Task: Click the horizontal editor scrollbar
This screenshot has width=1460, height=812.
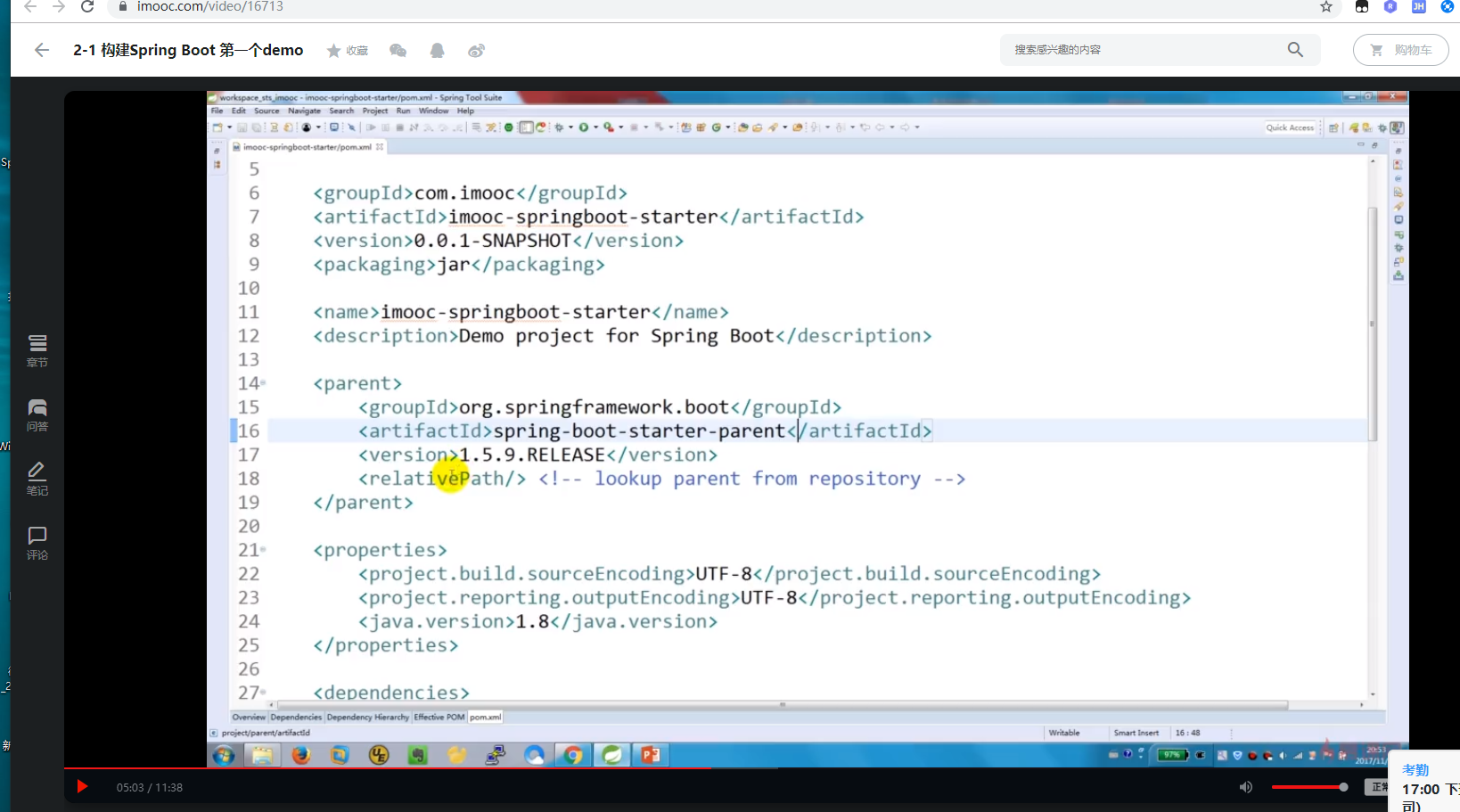Action: click(x=782, y=705)
